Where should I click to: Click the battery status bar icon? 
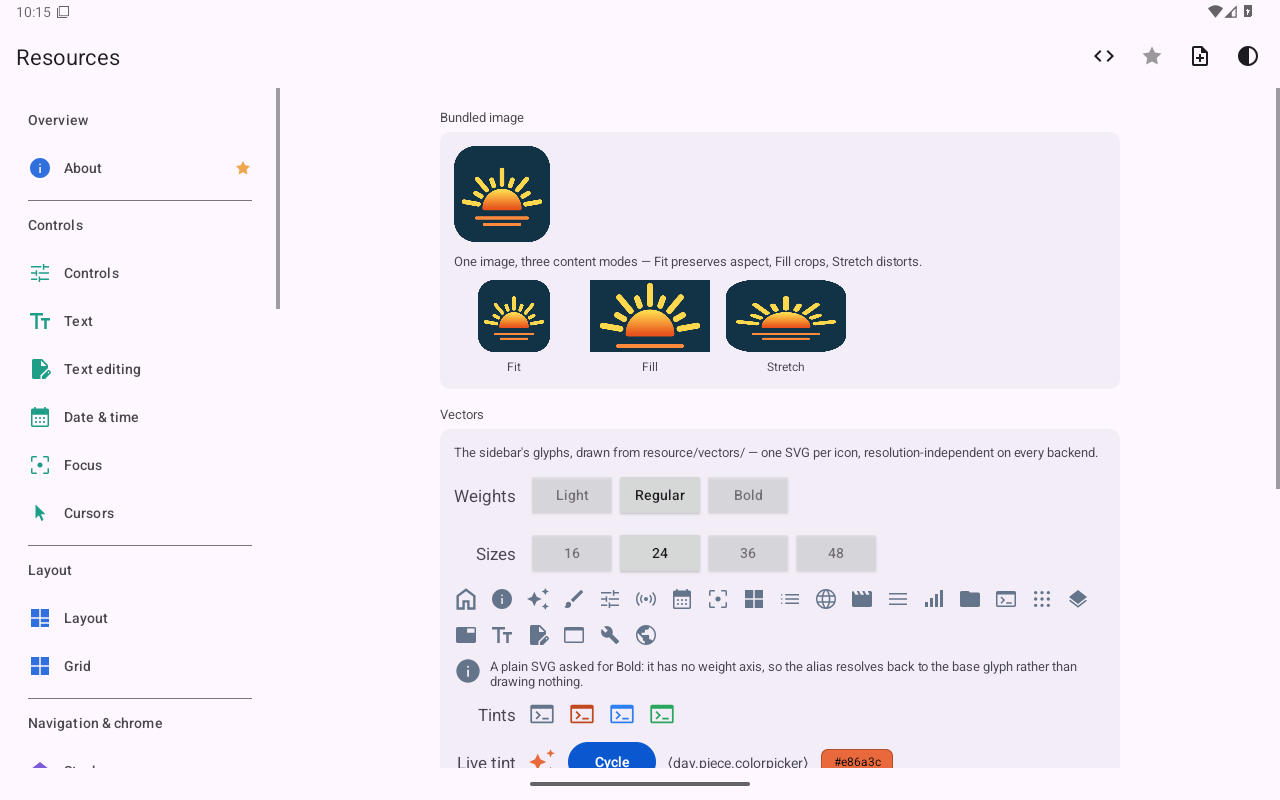(x=1248, y=12)
